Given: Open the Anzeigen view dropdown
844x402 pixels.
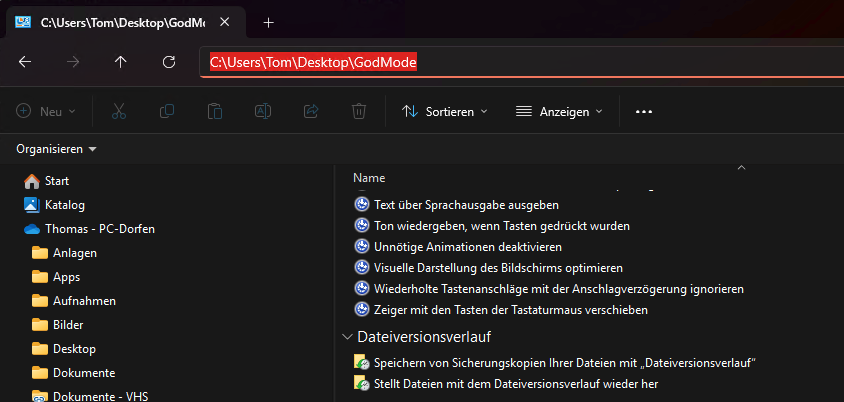Looking at the screenshot, I should [x=559, y=112].
